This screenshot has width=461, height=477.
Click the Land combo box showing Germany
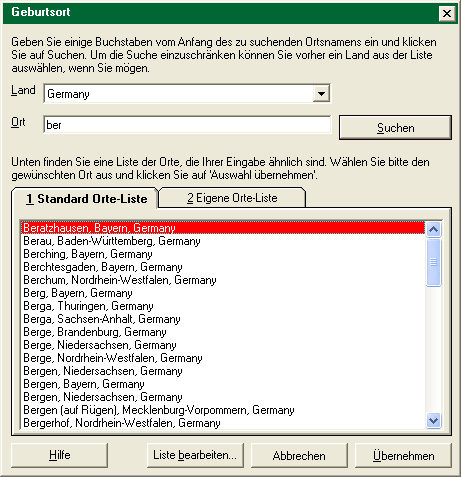point(187,94)
